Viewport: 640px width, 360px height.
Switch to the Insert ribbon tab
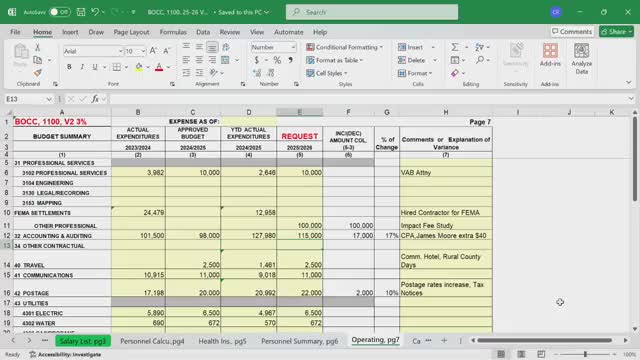pos(70,32)
